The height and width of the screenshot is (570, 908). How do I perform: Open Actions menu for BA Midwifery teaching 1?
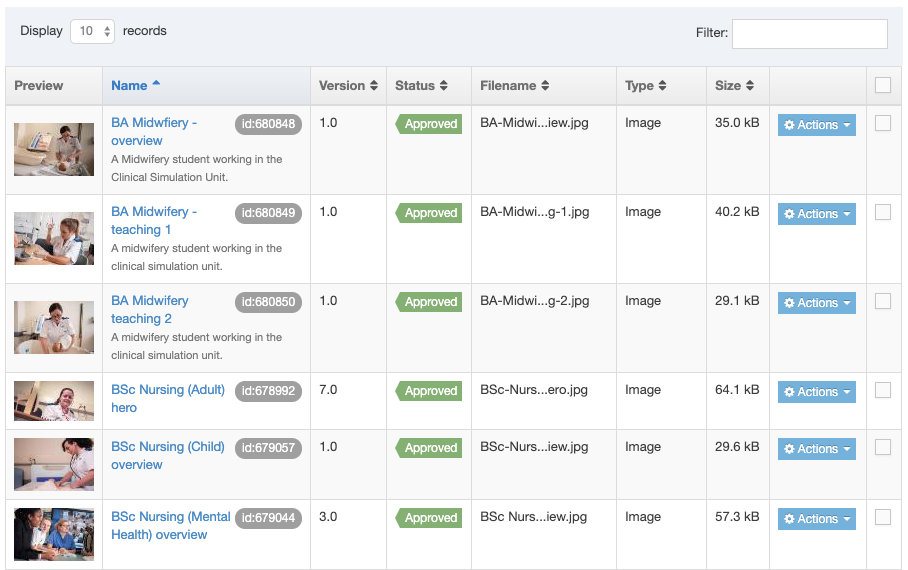816,214
